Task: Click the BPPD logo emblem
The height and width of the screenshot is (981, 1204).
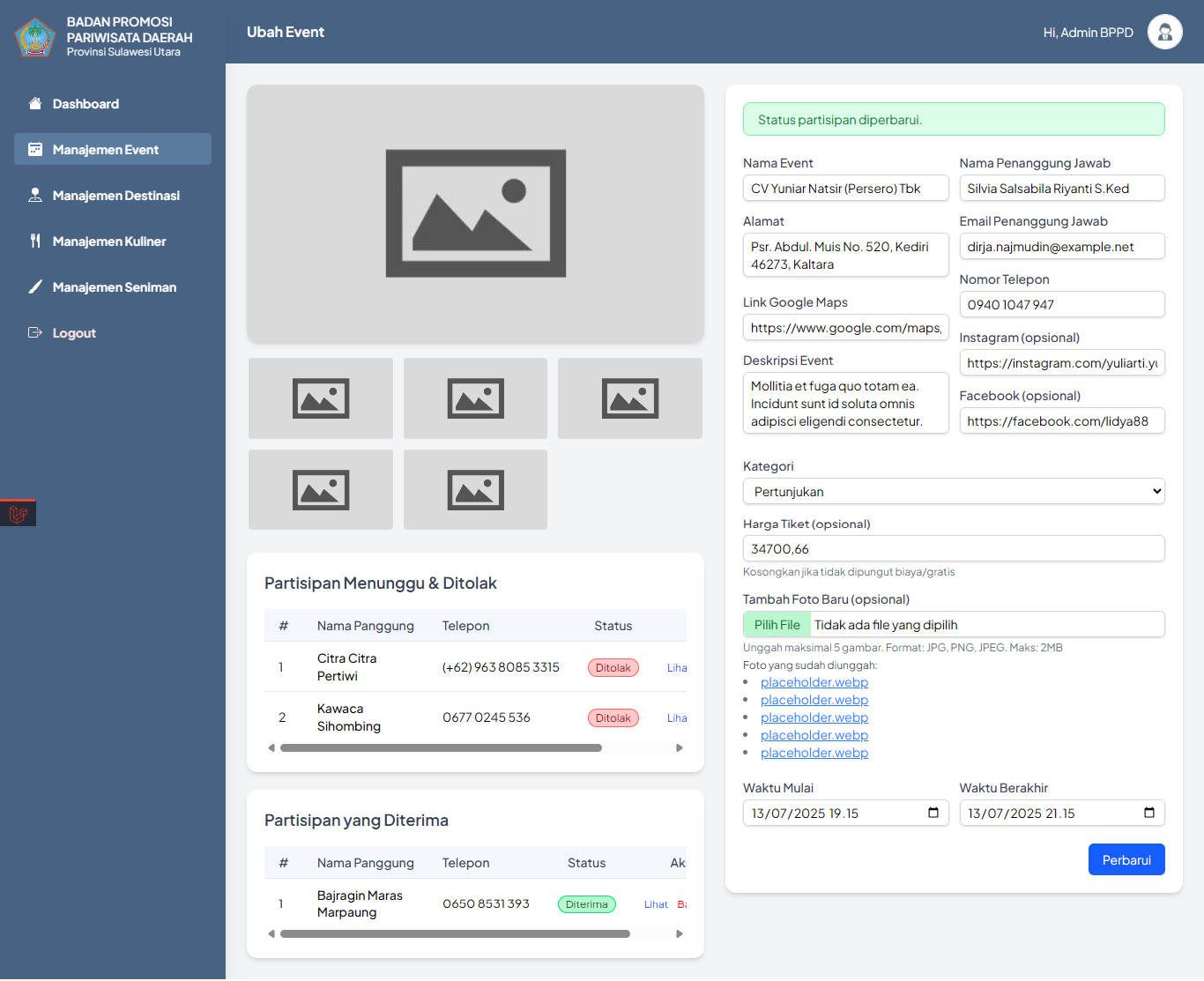Action: click(35, 37)
